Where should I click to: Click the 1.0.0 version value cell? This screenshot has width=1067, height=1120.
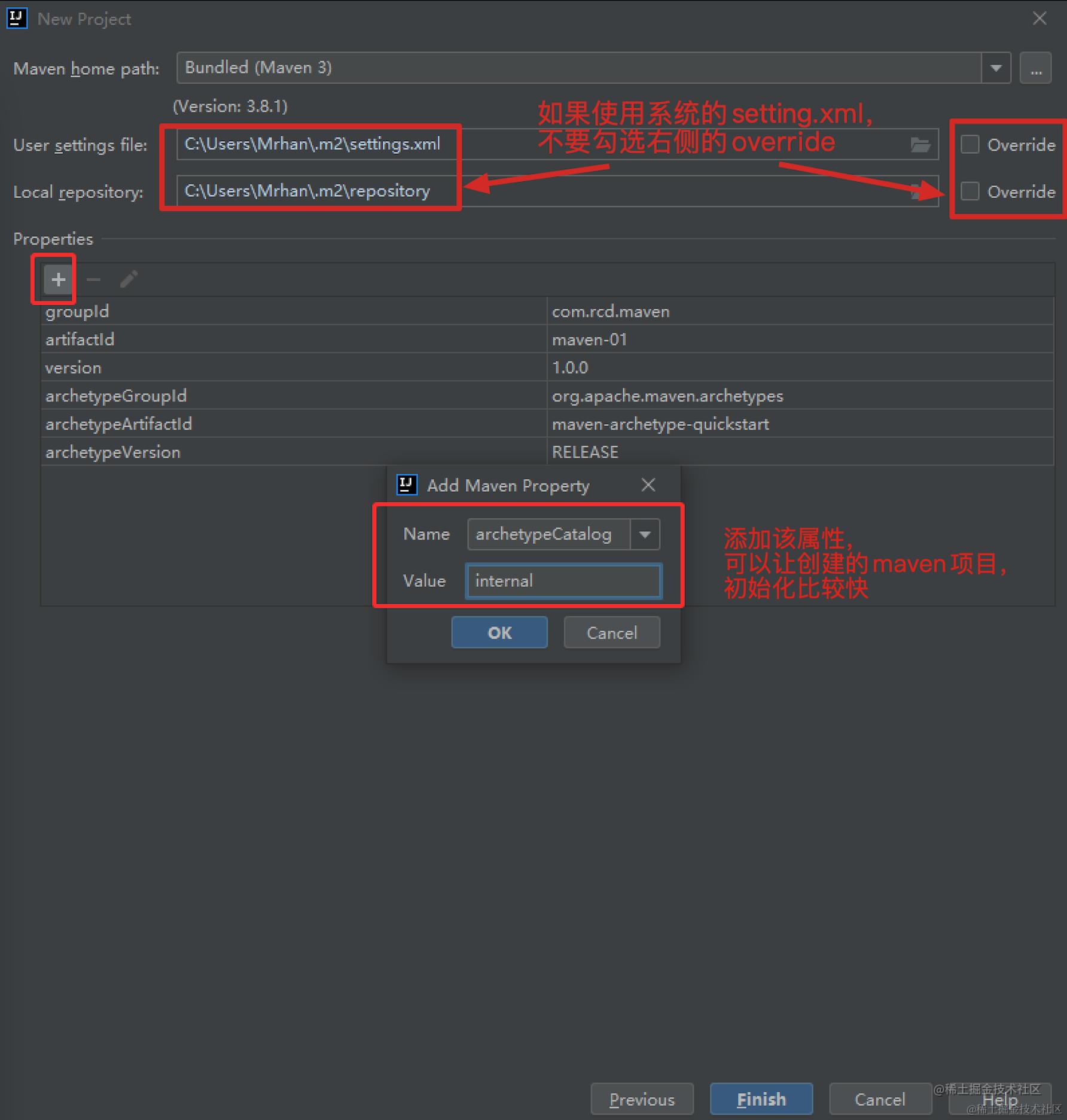800,367
